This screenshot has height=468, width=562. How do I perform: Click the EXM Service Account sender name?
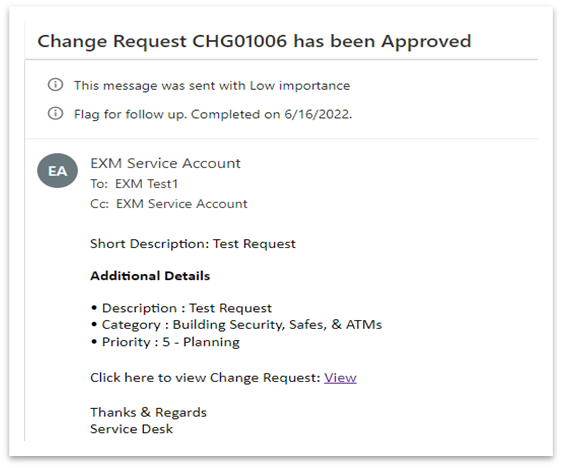[165, 163]
